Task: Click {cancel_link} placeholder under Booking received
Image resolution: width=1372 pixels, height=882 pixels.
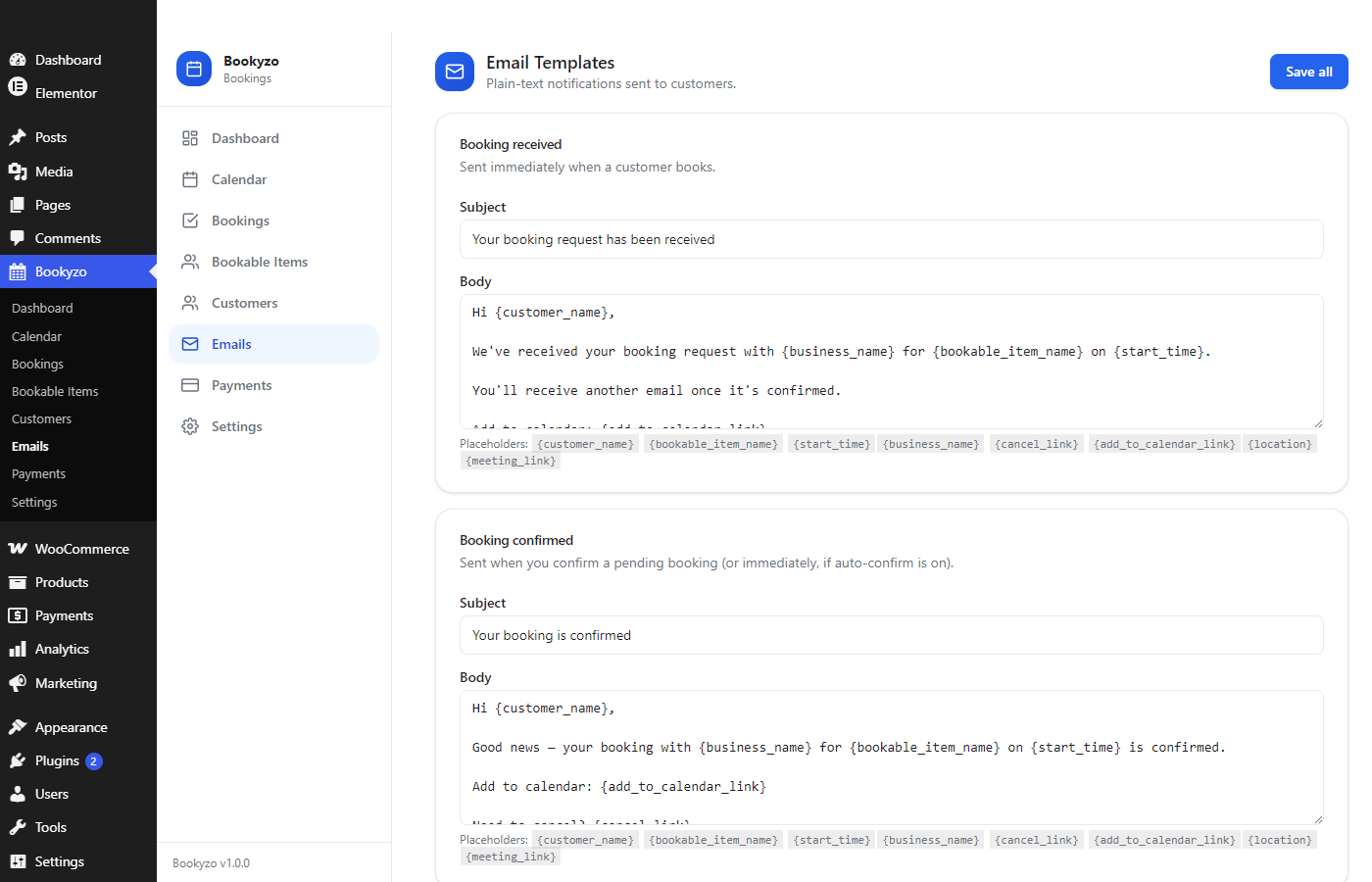Action: (x=1037, y=444)
